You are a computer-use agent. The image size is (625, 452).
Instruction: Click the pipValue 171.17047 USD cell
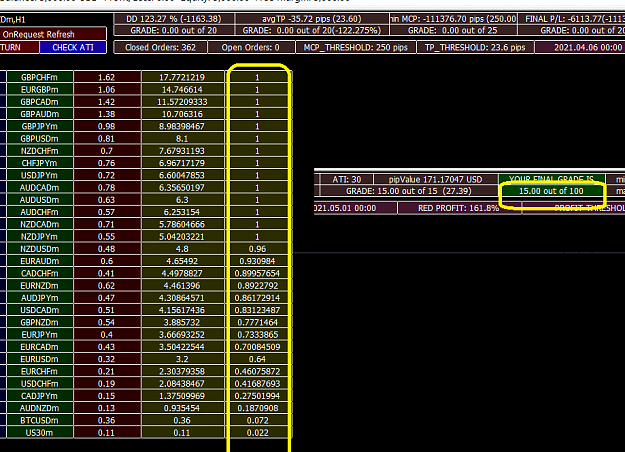coord(436,179)
